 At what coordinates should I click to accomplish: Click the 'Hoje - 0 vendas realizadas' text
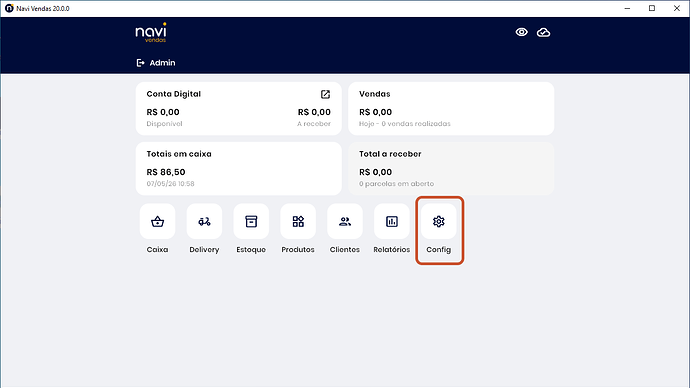(405, 124)
